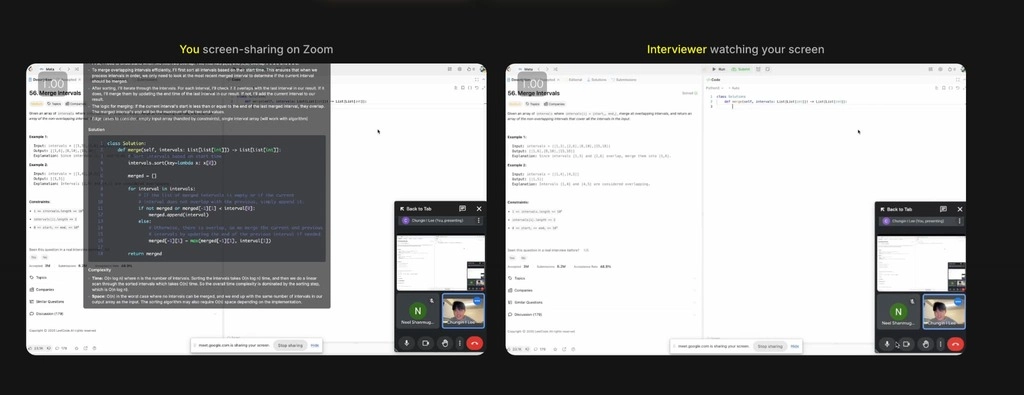Click Back to Tab in right Meet panel
This screenshot has height=395, width=1024.
pos(896,210)
